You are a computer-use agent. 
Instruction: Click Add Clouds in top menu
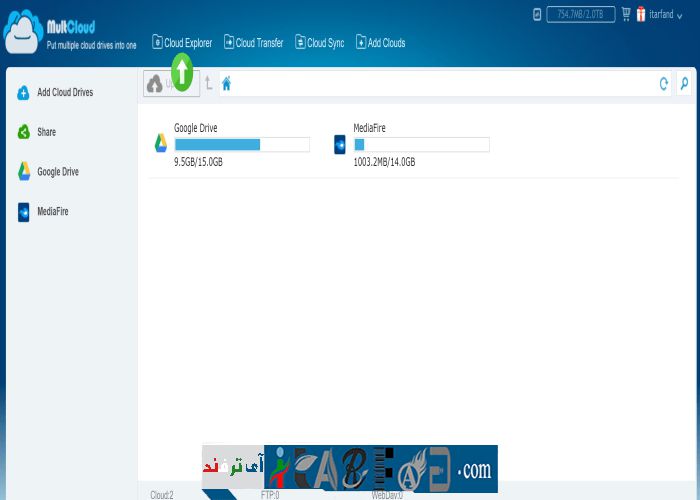coord(381,43)
